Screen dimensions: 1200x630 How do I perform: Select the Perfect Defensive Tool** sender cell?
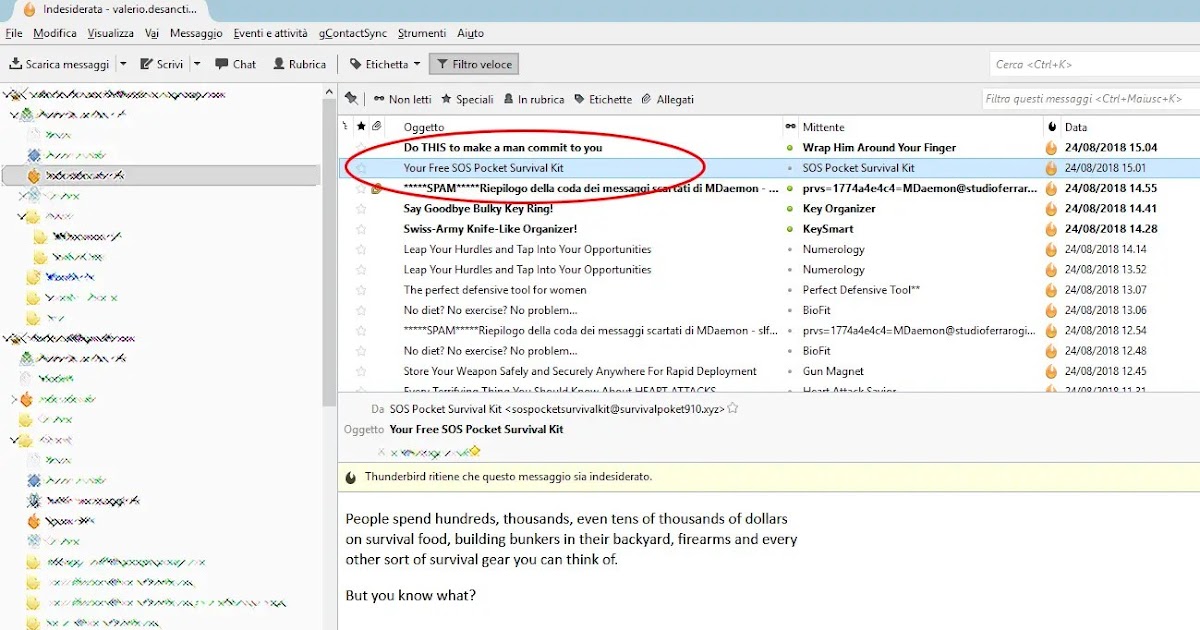coord(861,290)
